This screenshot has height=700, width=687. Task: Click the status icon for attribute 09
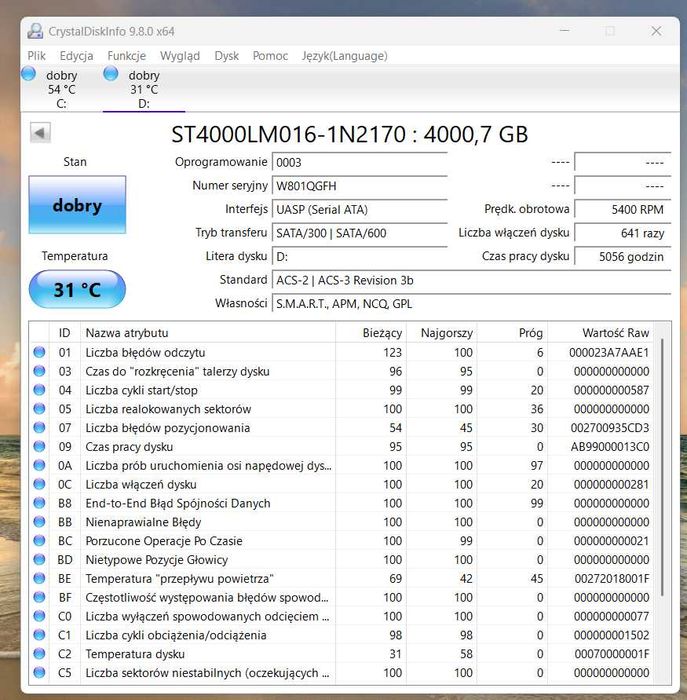[39, 446]
